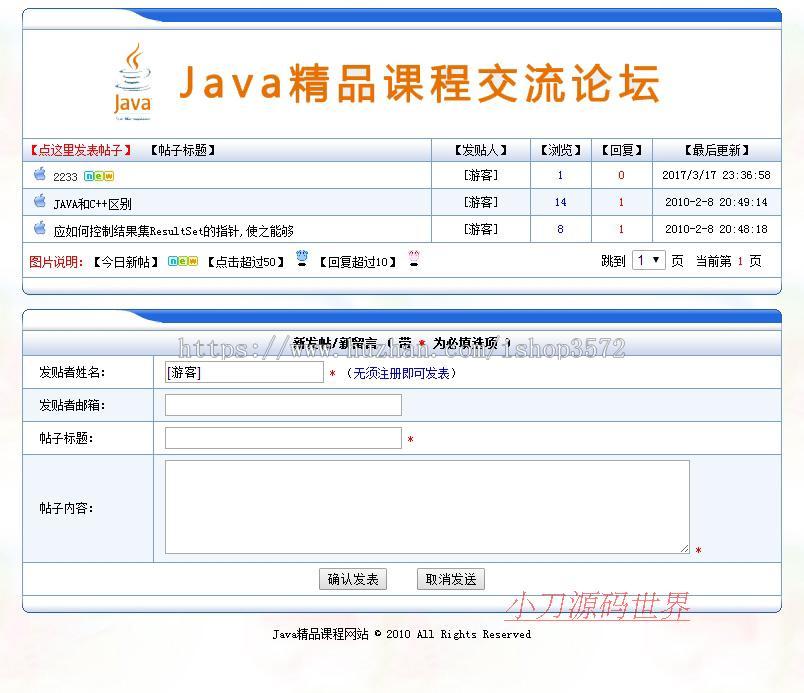
Task: Click inside the 帖子内容 text area
Action: click(x=427, y=506)
